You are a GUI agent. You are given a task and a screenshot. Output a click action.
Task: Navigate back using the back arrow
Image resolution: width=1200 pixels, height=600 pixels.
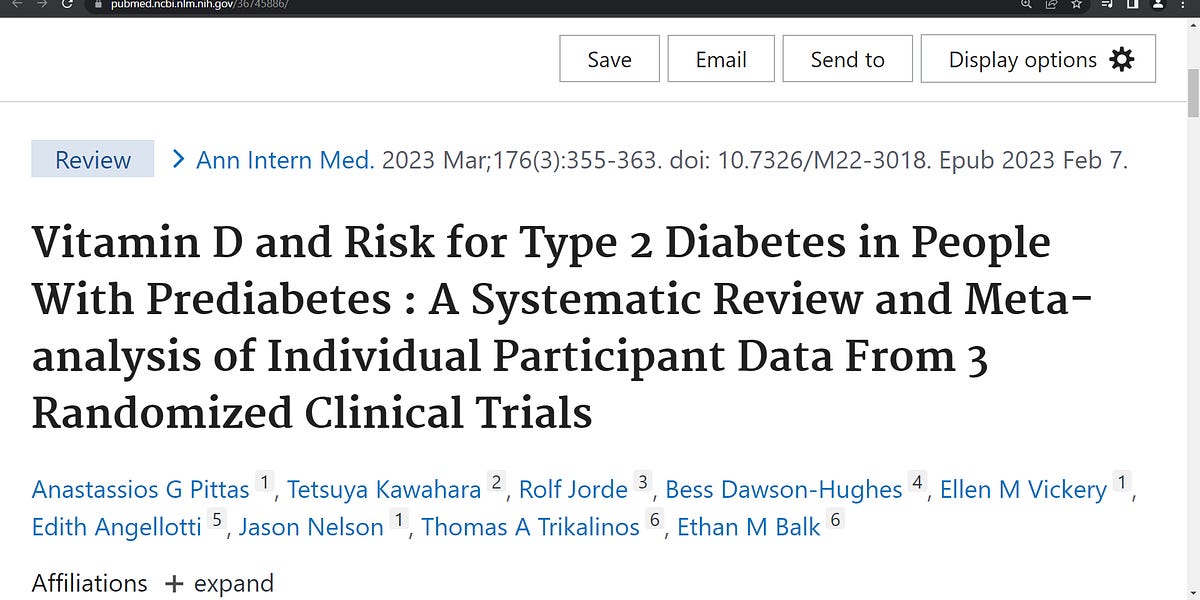(16, 5)
